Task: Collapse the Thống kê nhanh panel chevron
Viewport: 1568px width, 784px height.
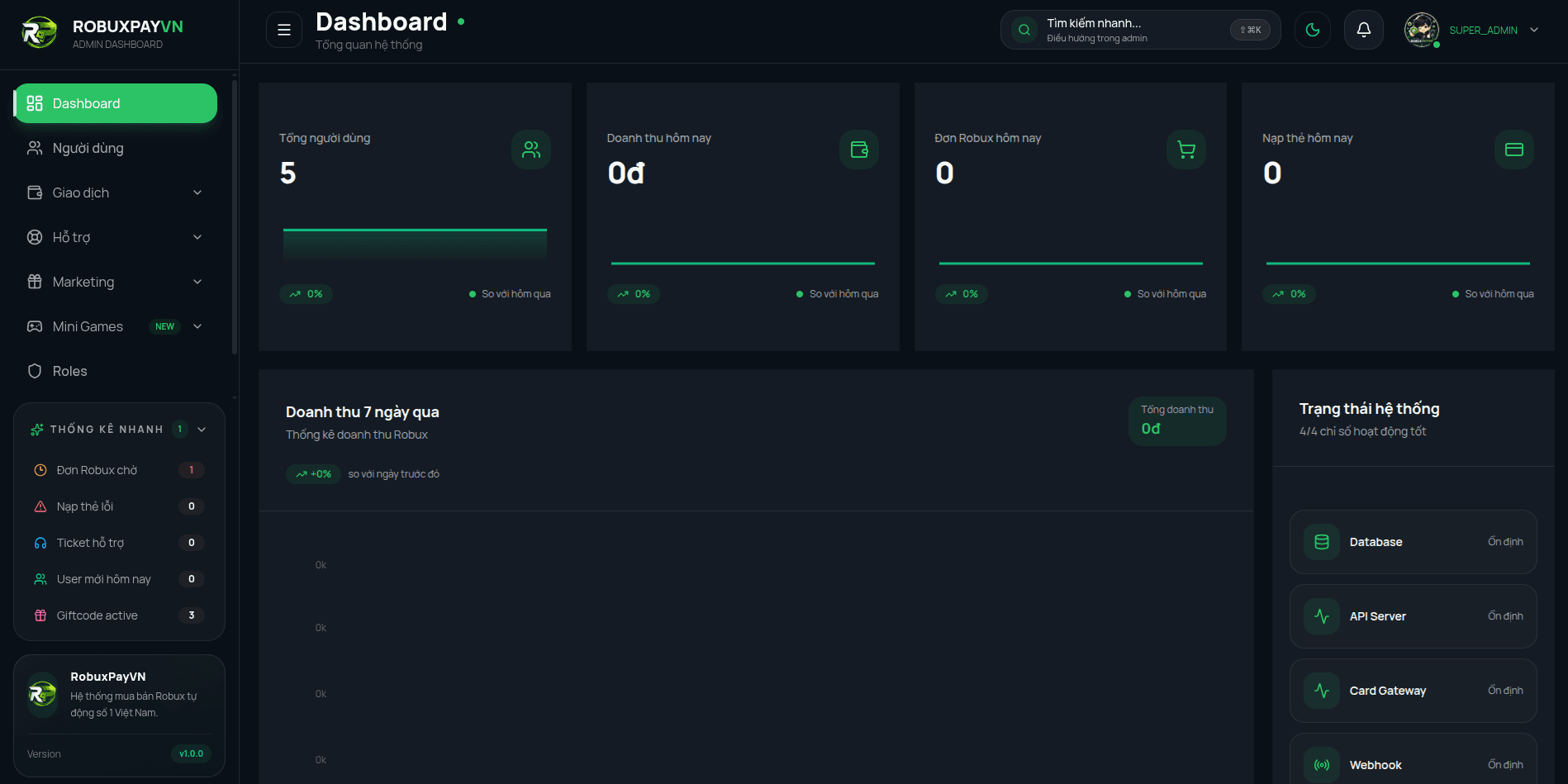Action: [202, 429]
